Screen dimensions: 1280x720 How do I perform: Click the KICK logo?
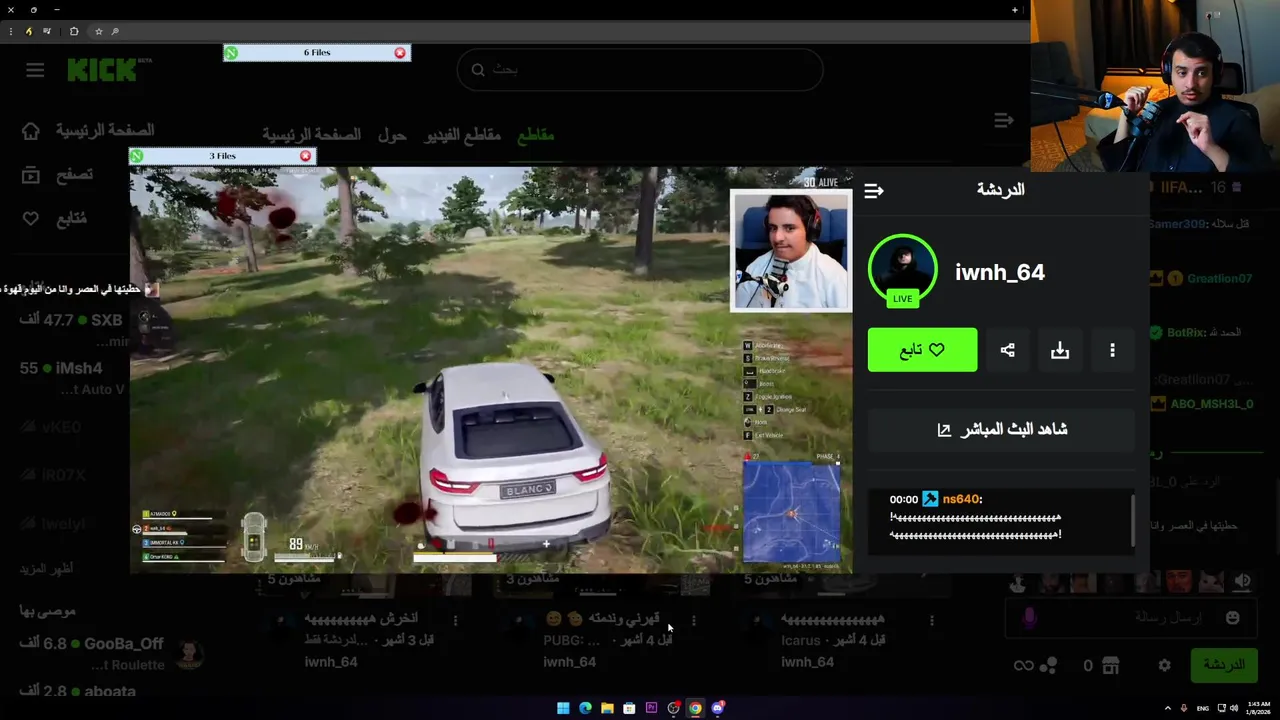point(101,70)
